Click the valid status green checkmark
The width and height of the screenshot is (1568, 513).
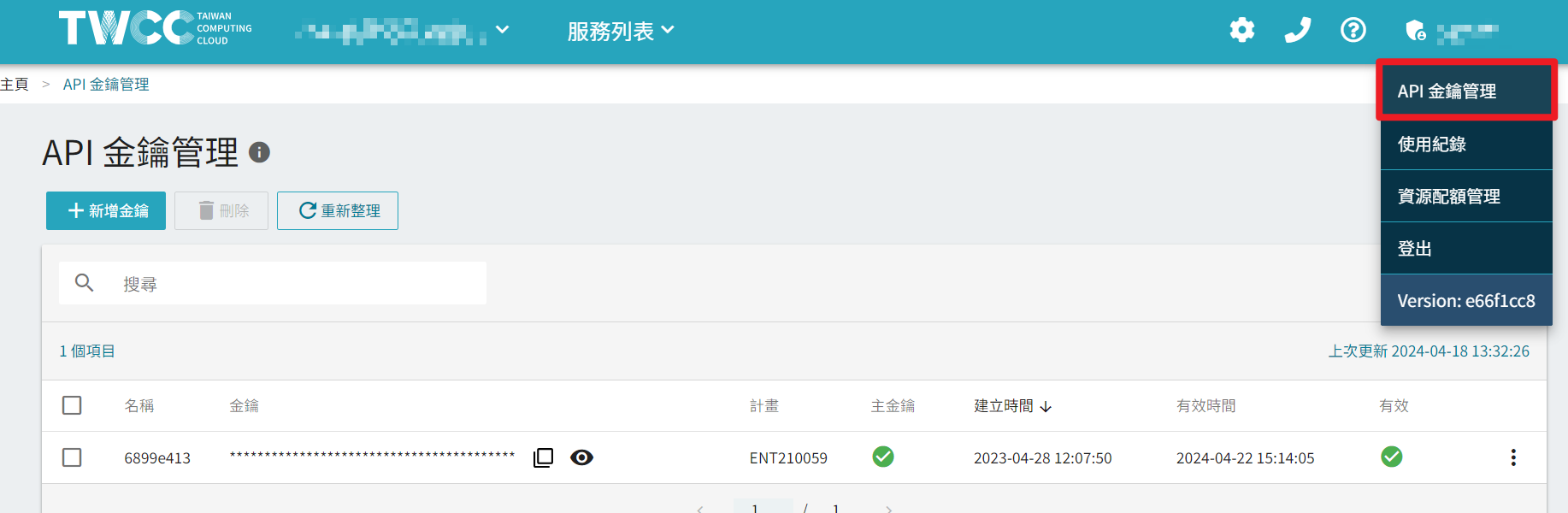[1392, 457]
